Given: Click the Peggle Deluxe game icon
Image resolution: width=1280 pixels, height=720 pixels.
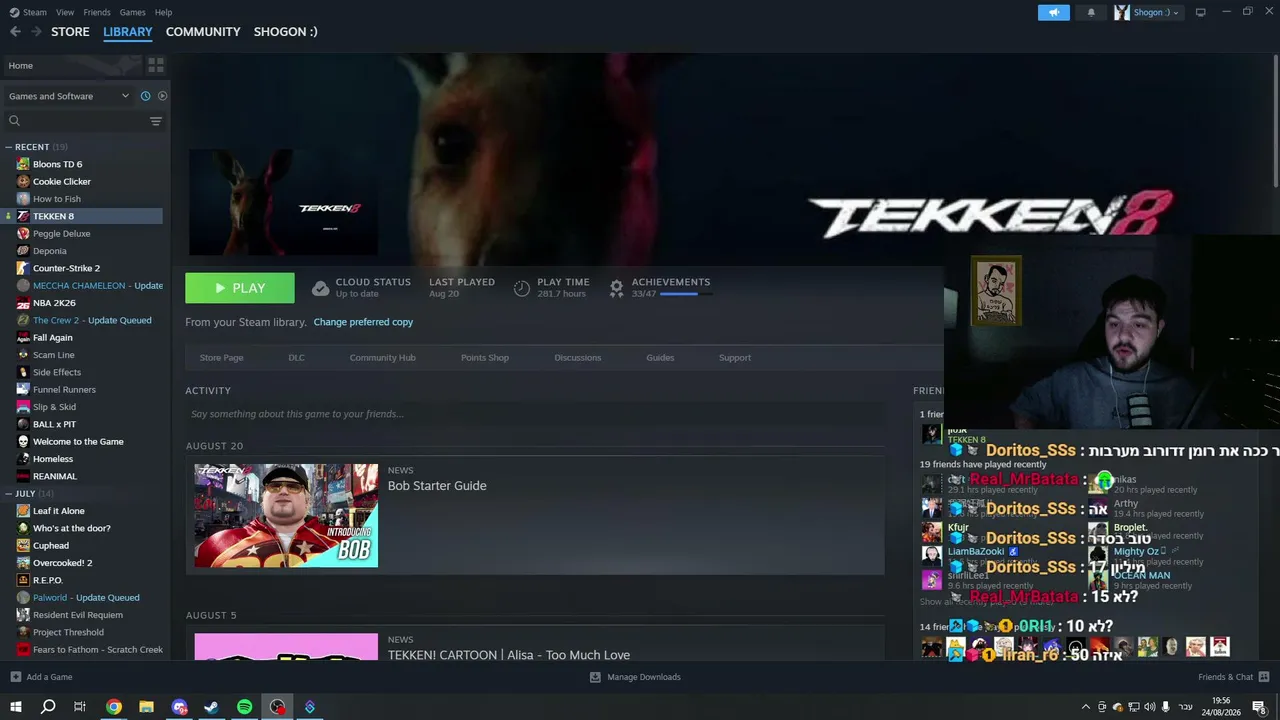Looking at the screenshot, I should point(23,234).
